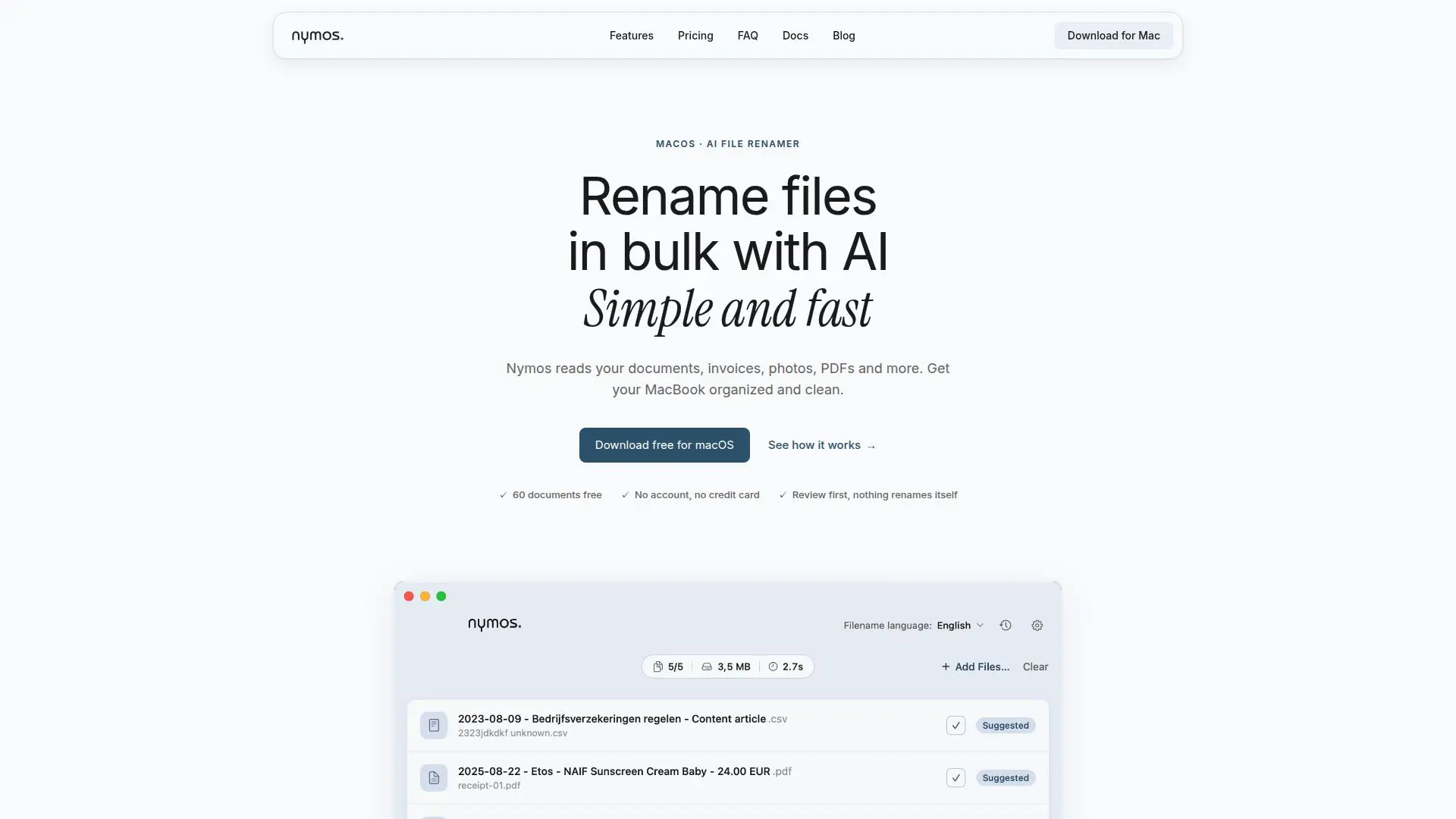Click the Simple and fast italic heading
The image size is (1456, 819).
(x=728, y=309)
